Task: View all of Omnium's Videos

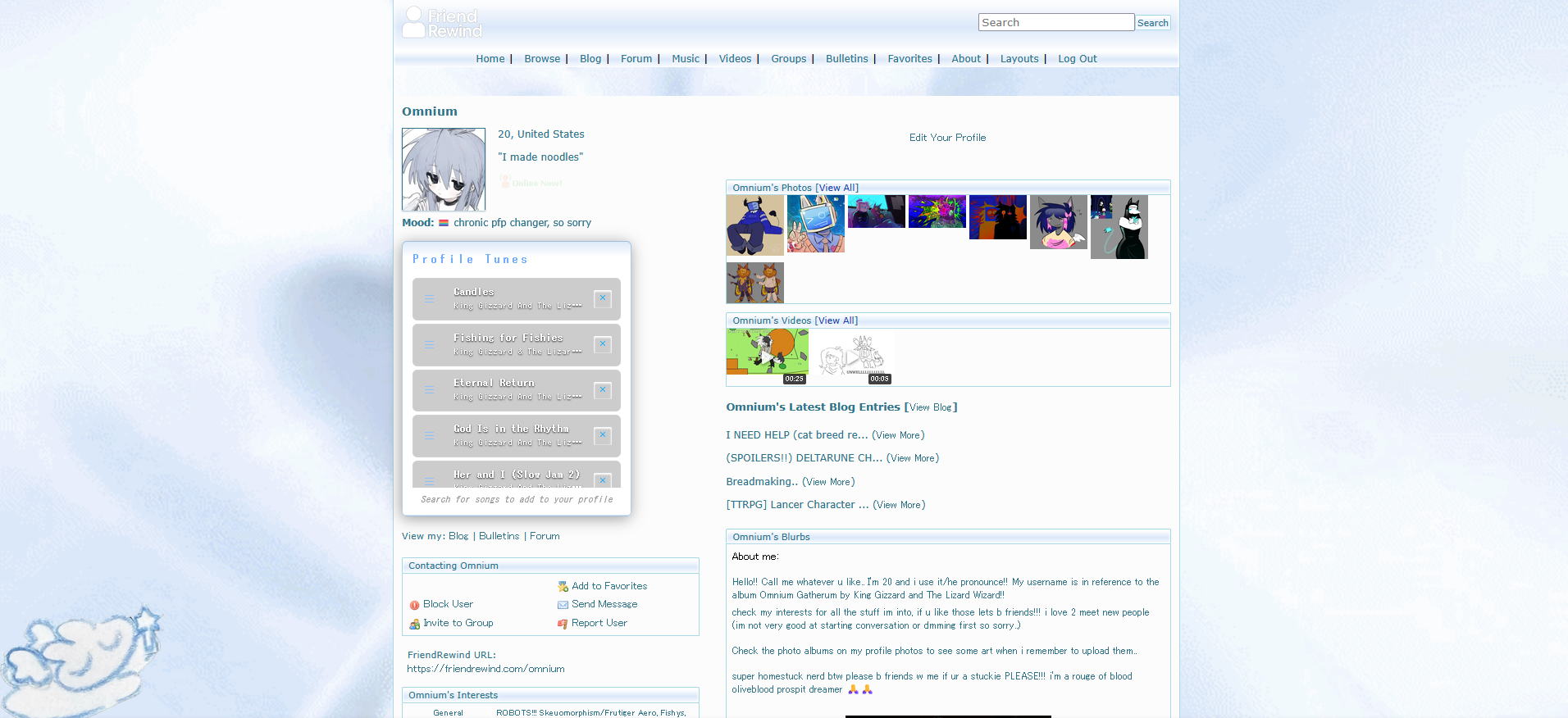Action: click(836, 320)
